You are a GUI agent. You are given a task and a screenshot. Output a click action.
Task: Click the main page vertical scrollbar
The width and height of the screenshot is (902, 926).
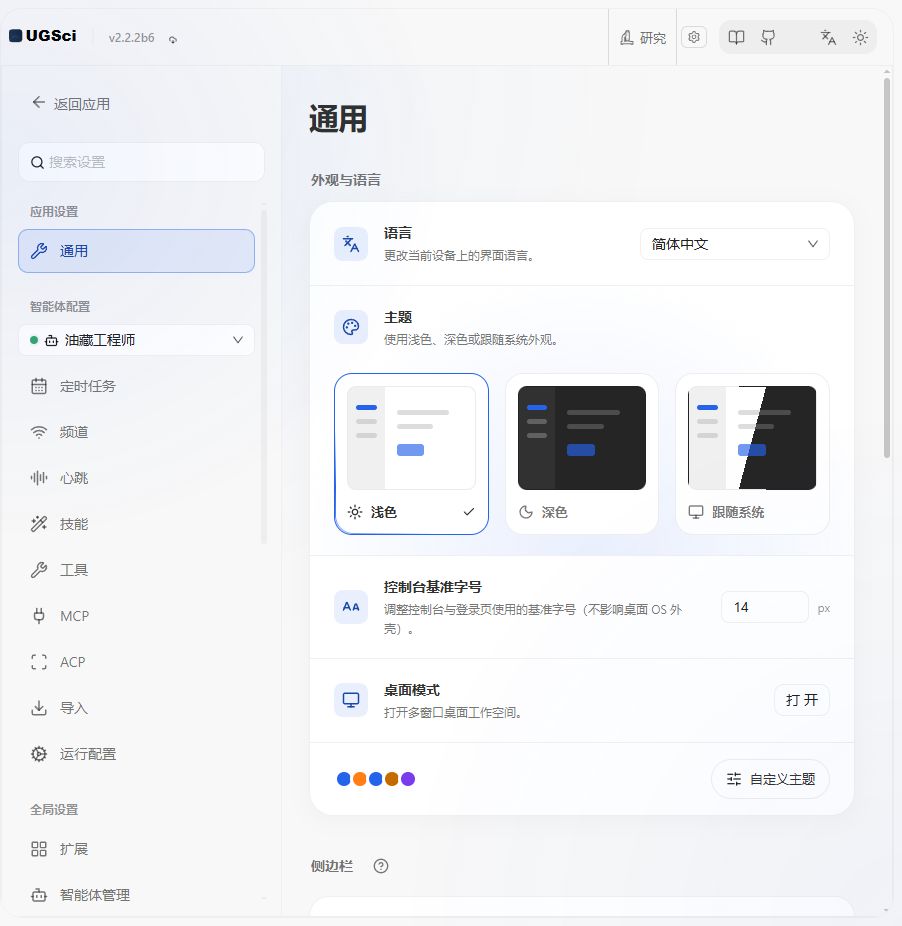[887, 268]
